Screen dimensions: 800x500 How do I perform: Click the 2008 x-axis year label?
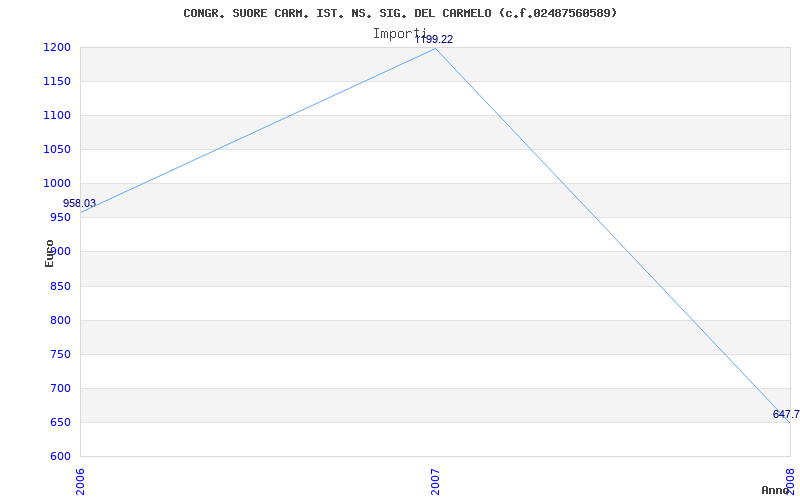pos(790,482)
